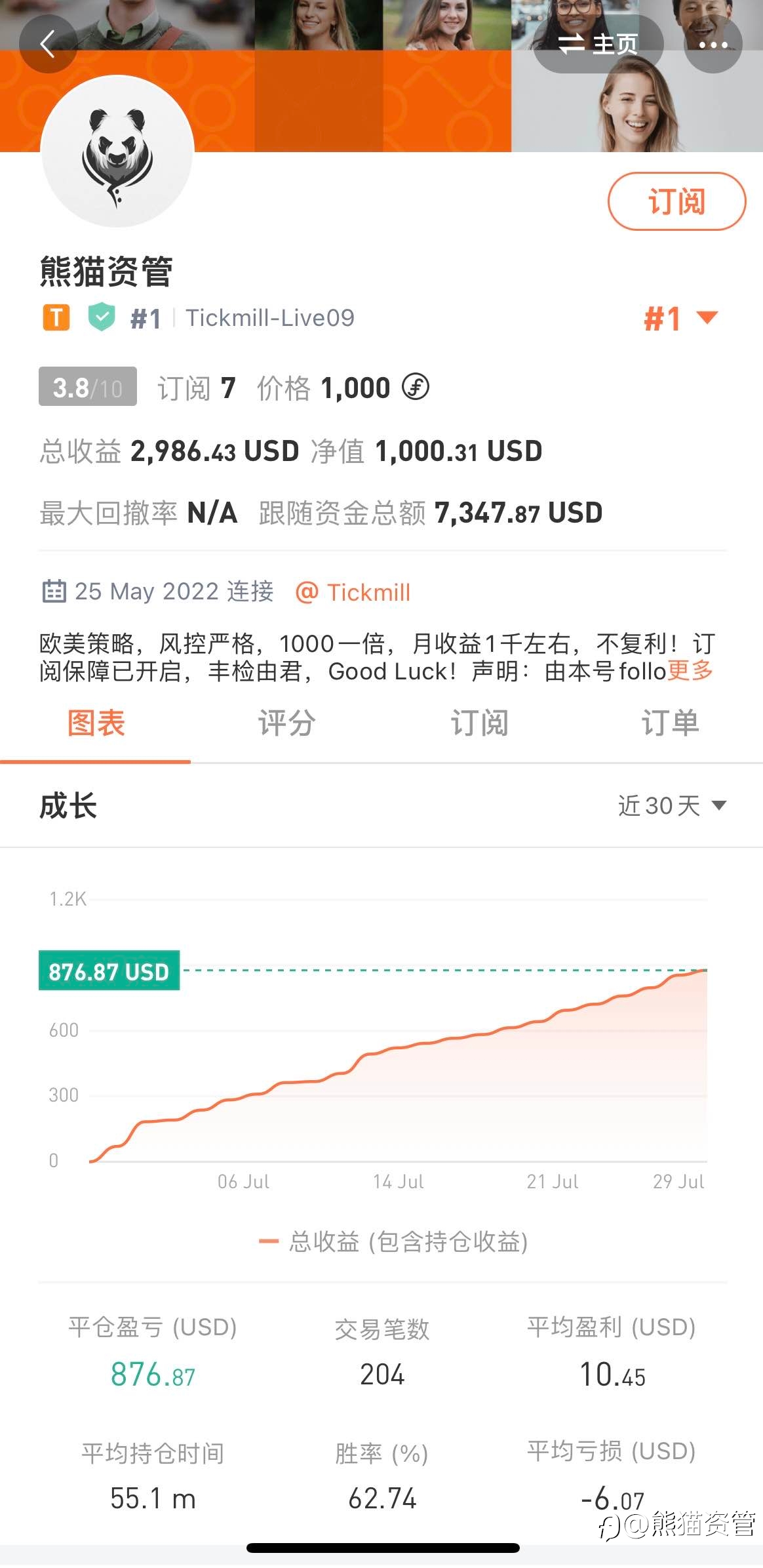Screen dimensions: 763x1568
Task: Open the @ Tickmill broker link
Action: [353, 592]
